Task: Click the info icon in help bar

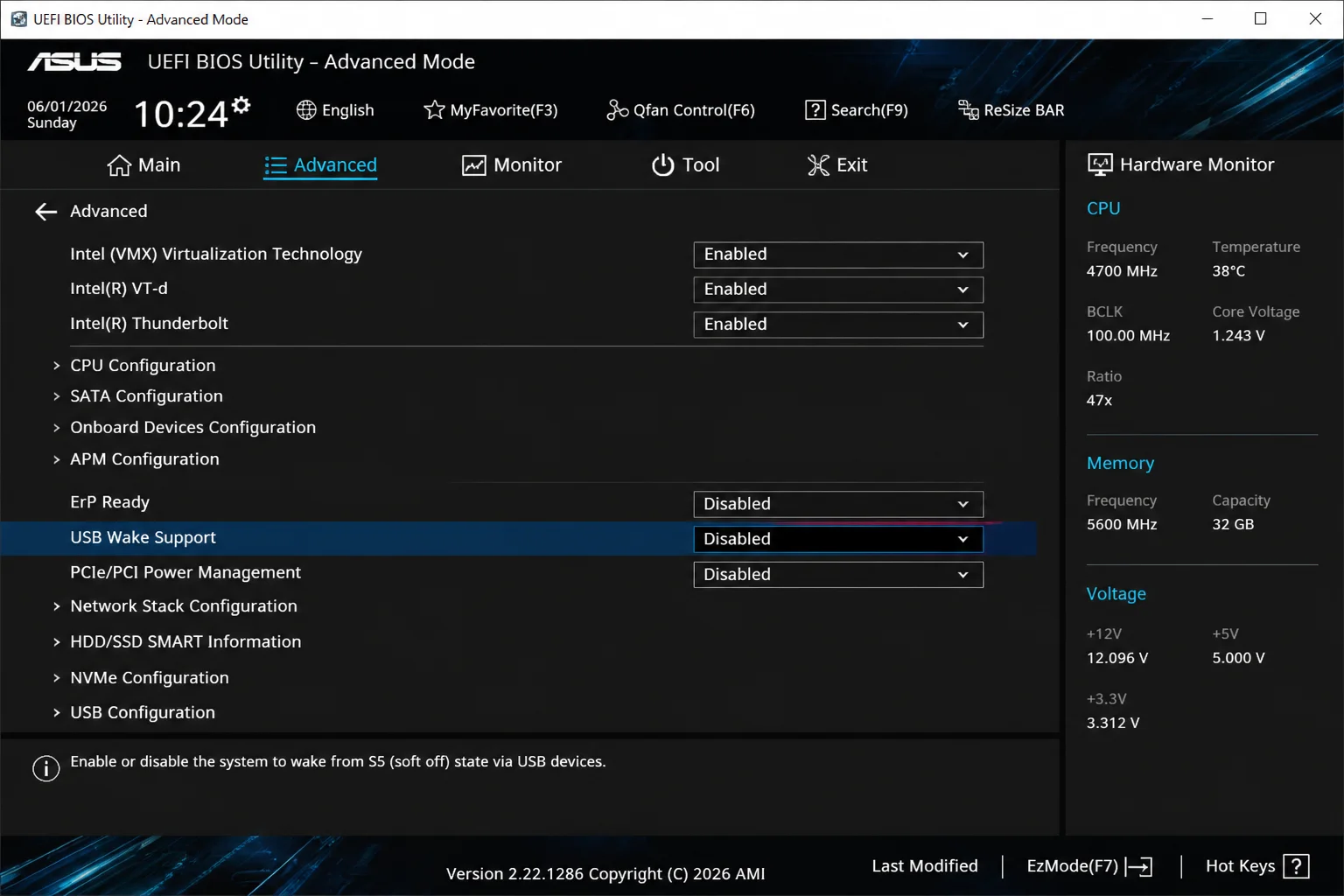Action: [45, 768]
